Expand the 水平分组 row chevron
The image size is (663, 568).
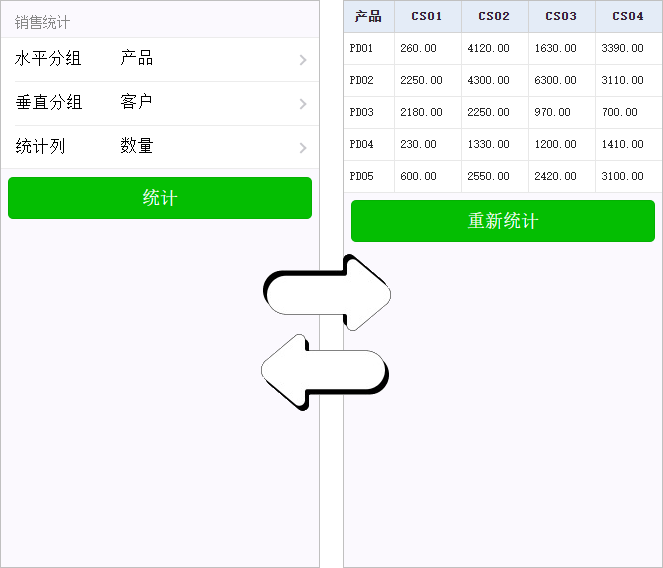tap(302, 60)
